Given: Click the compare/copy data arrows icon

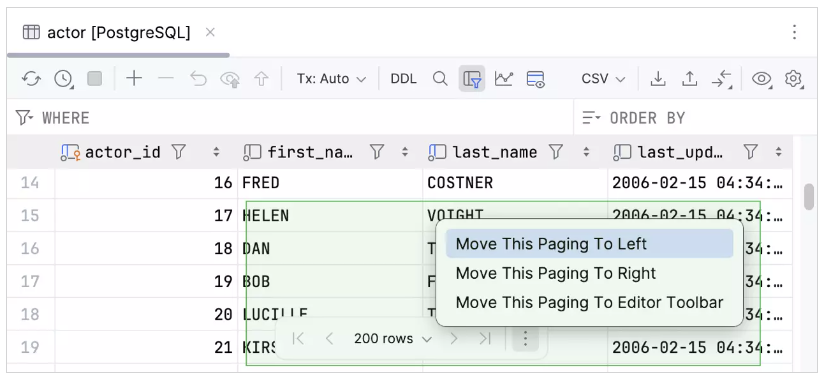Looking at the screenshot, I should (722, 79).
